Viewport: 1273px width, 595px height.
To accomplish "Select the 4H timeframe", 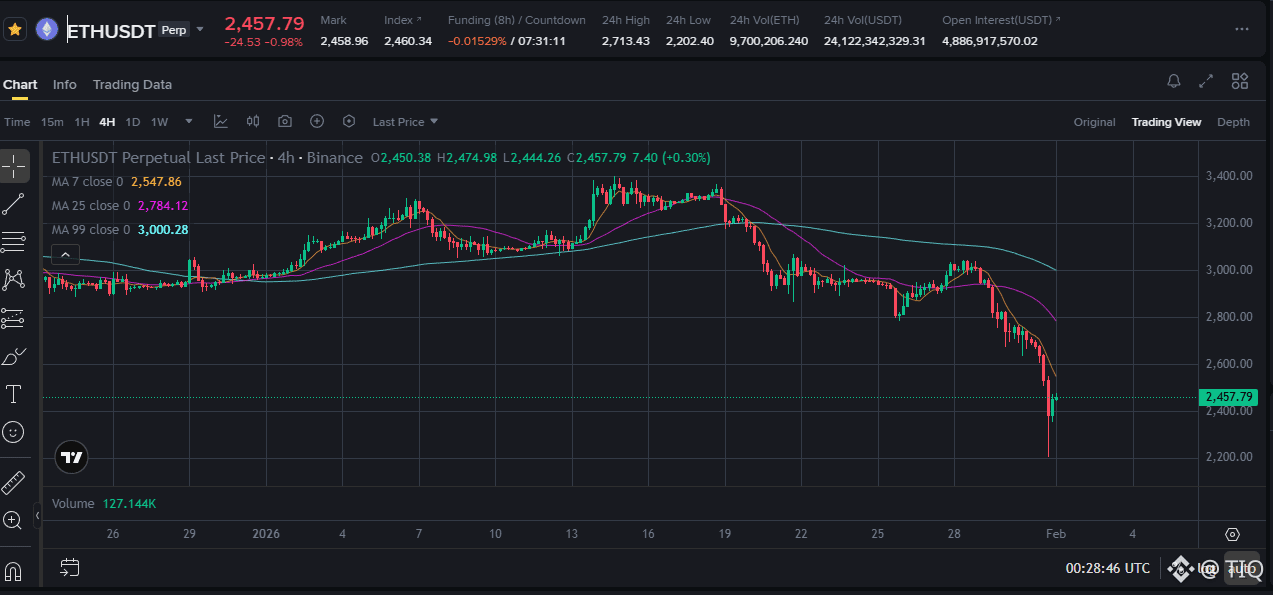I will [x=107, y=122].
